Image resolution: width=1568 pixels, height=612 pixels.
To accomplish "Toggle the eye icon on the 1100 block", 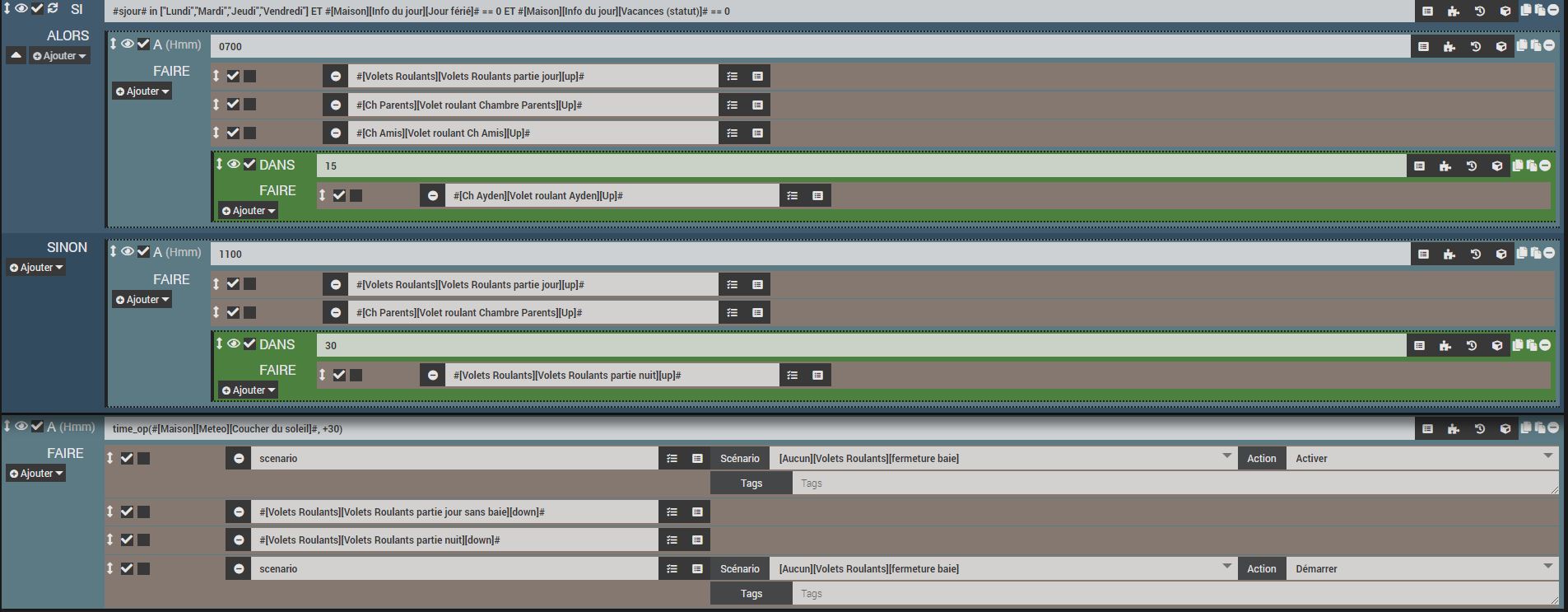I will click(x=128, y=251).
